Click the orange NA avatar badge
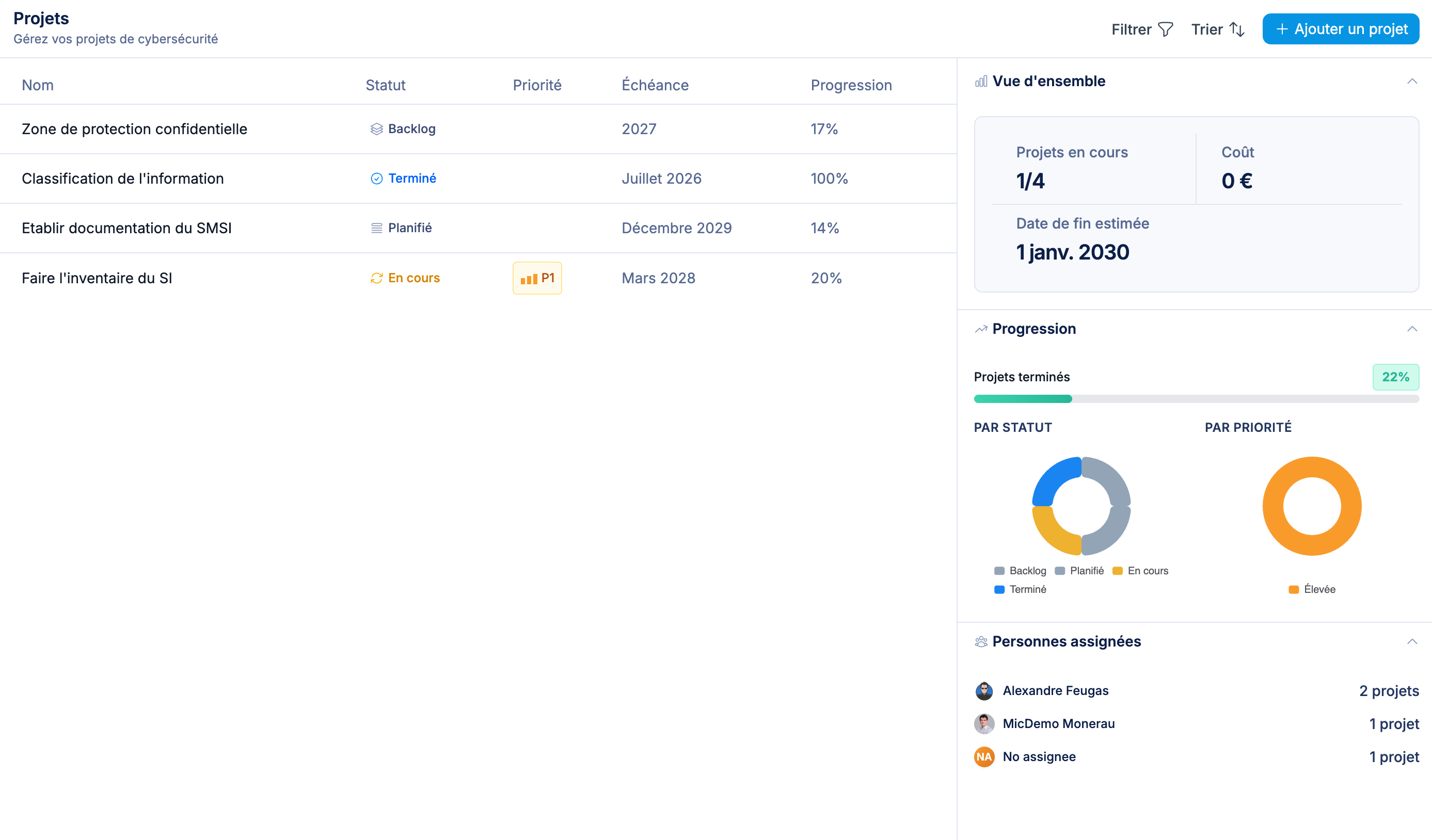The height and width of the screenshot is (840, 1432). click(x=983, y=756)
